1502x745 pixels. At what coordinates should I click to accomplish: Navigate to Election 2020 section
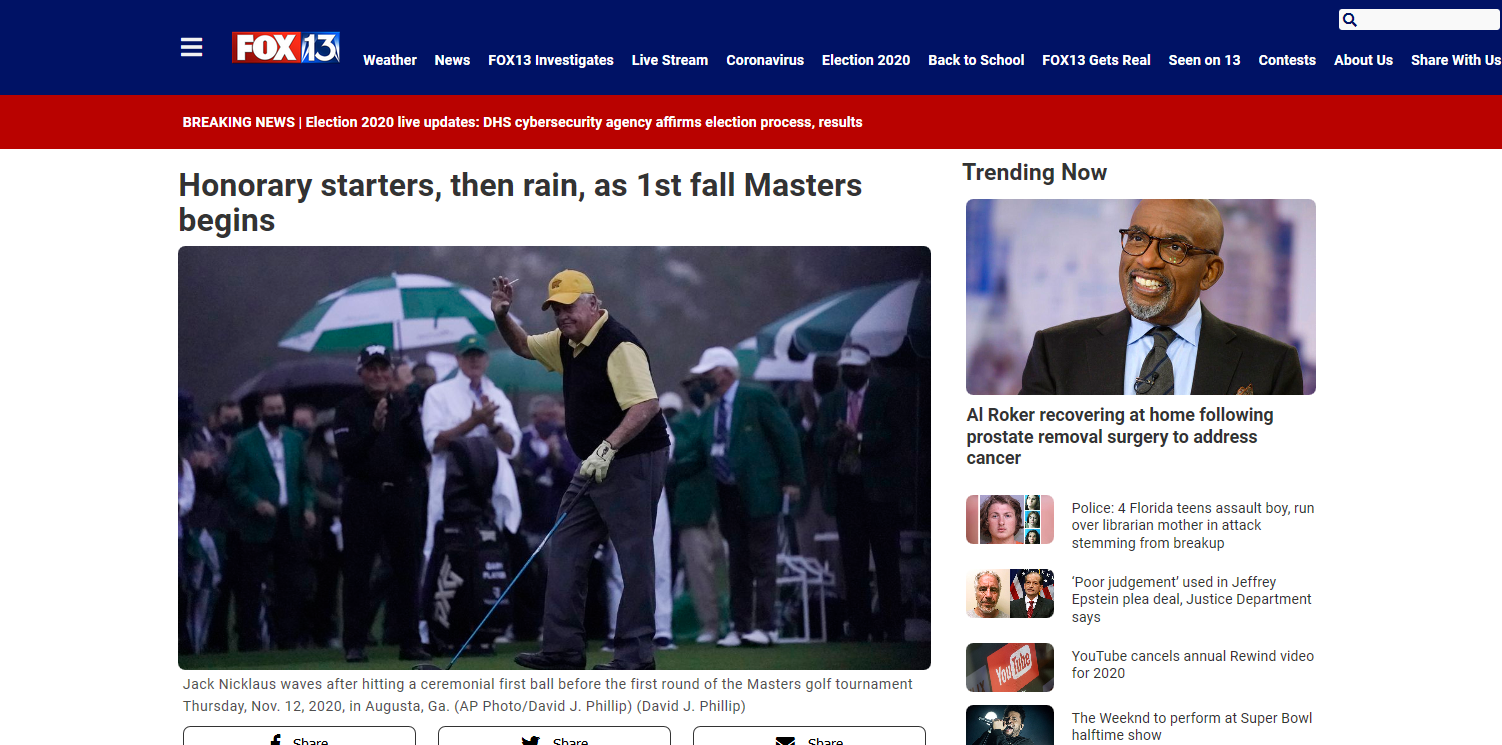pyautogui.click(x=866, y=60)
